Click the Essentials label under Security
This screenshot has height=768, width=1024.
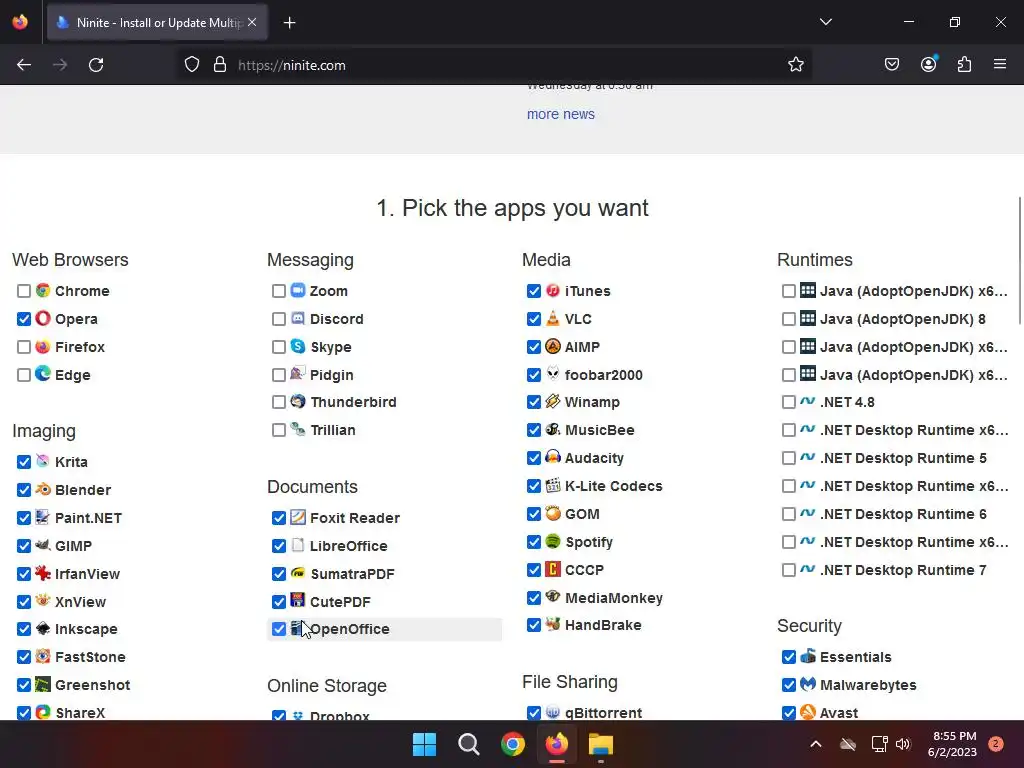pyautogui.click(x=856, y=657)
